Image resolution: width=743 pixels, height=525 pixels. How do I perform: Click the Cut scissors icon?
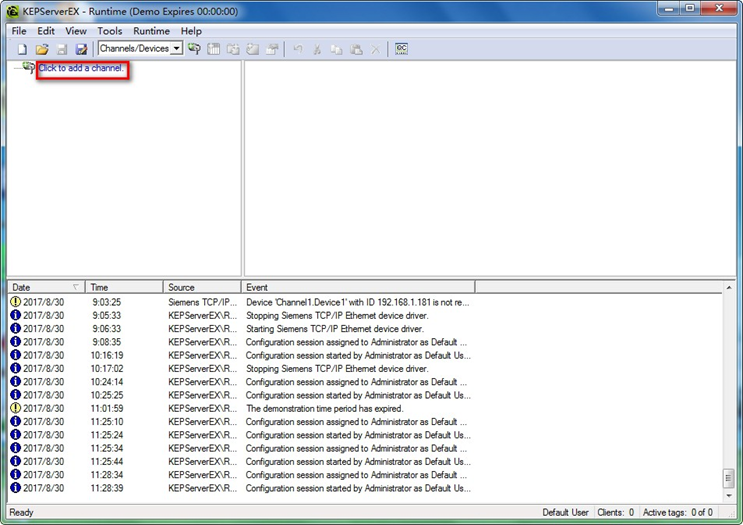[317, 48]
